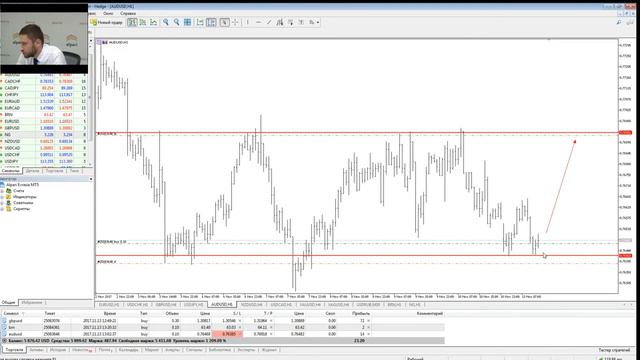
Task: Click highlighted S/L cell of audusd
Action: tap(227, 334)
